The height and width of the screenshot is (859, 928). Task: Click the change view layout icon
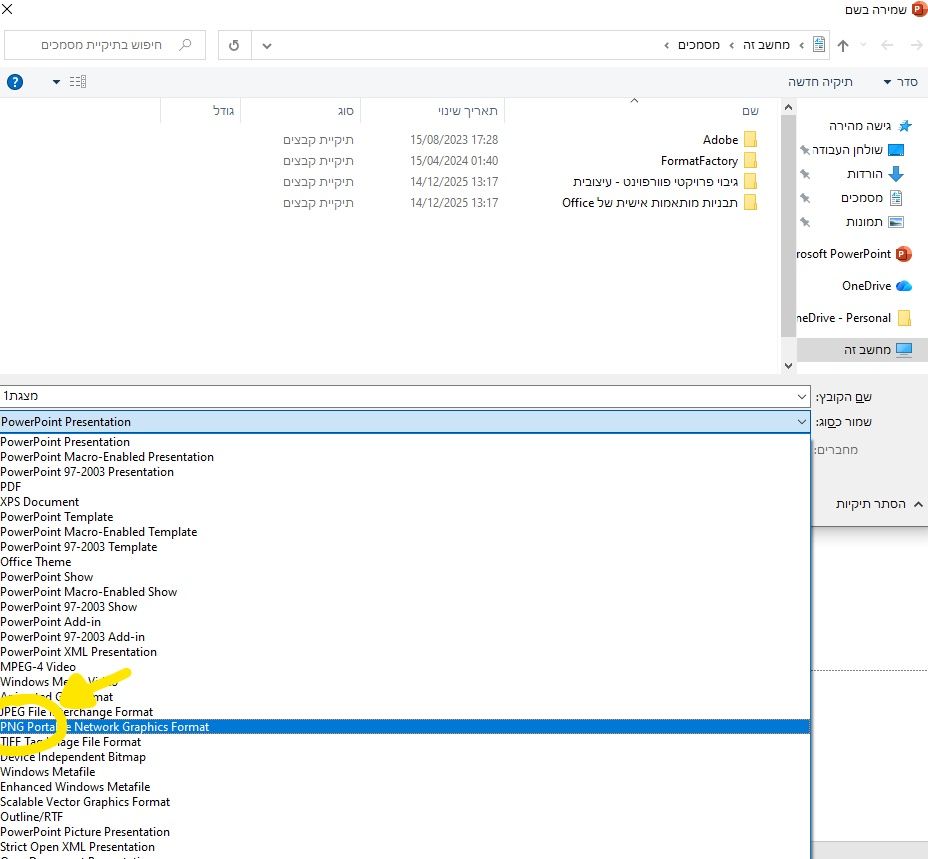point(78,82)
